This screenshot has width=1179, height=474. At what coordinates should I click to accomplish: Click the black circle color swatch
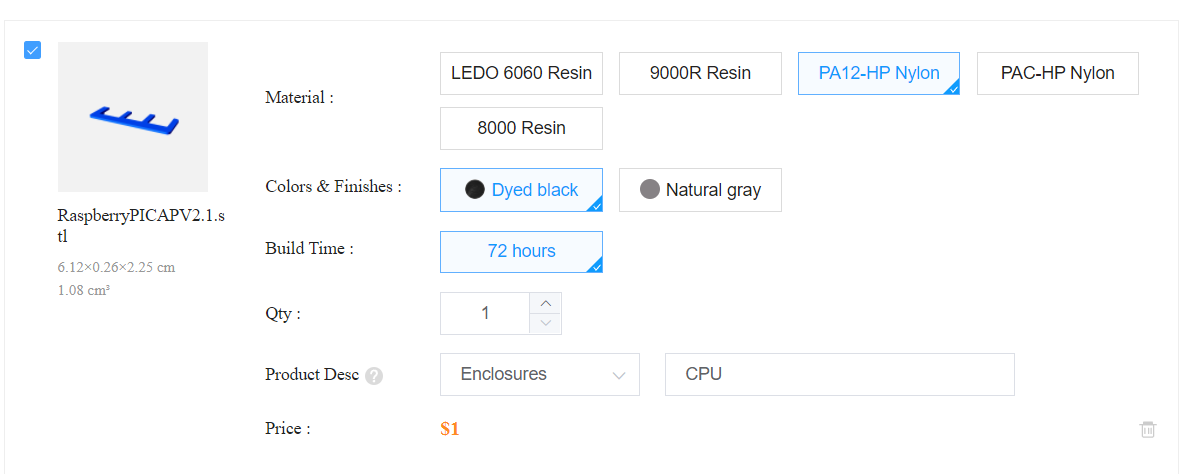tap(474, 190)
